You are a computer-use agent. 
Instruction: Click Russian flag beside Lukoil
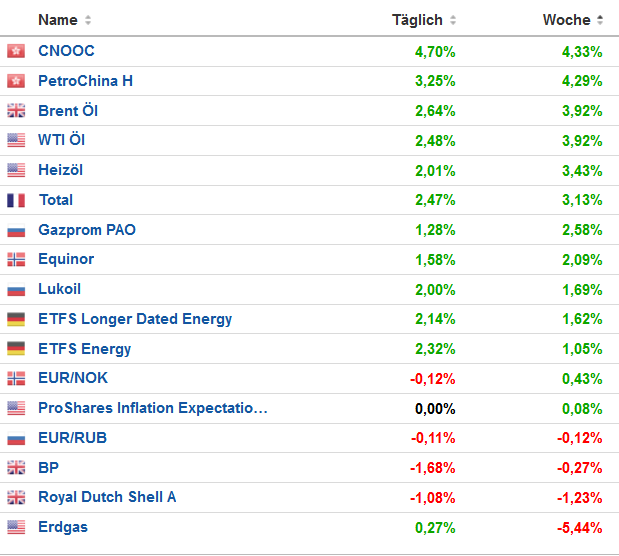[16, 289]
